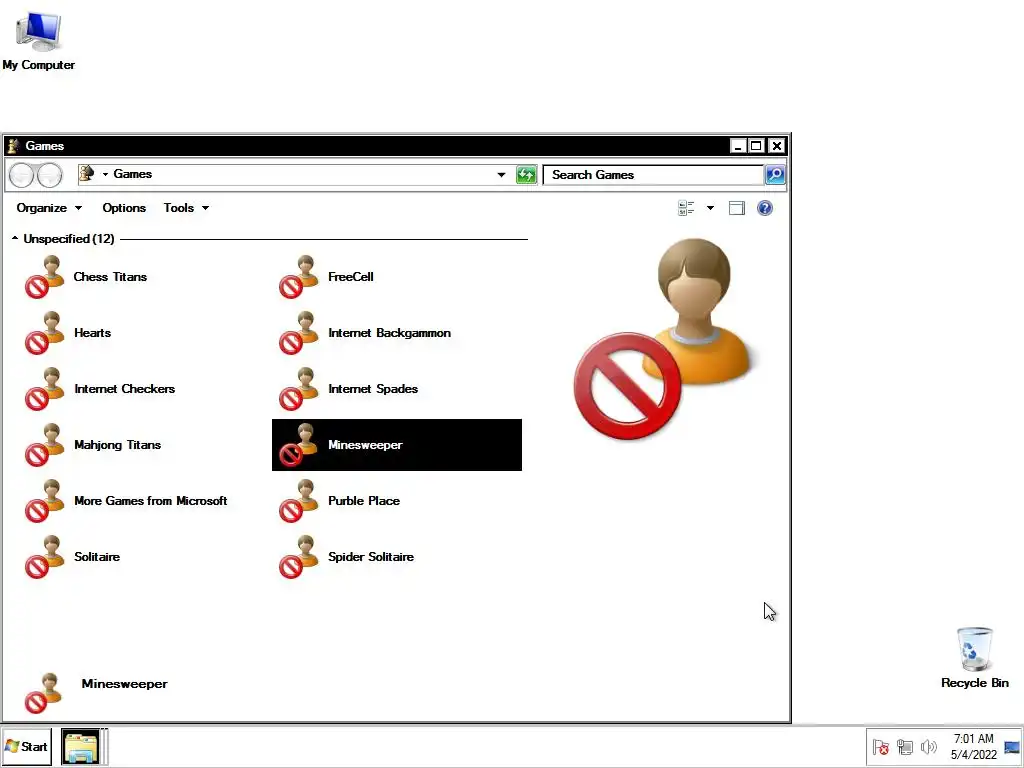Click the green Refresh button
This screenshot has height=768, width=1024.
click(x=526, y=175)
